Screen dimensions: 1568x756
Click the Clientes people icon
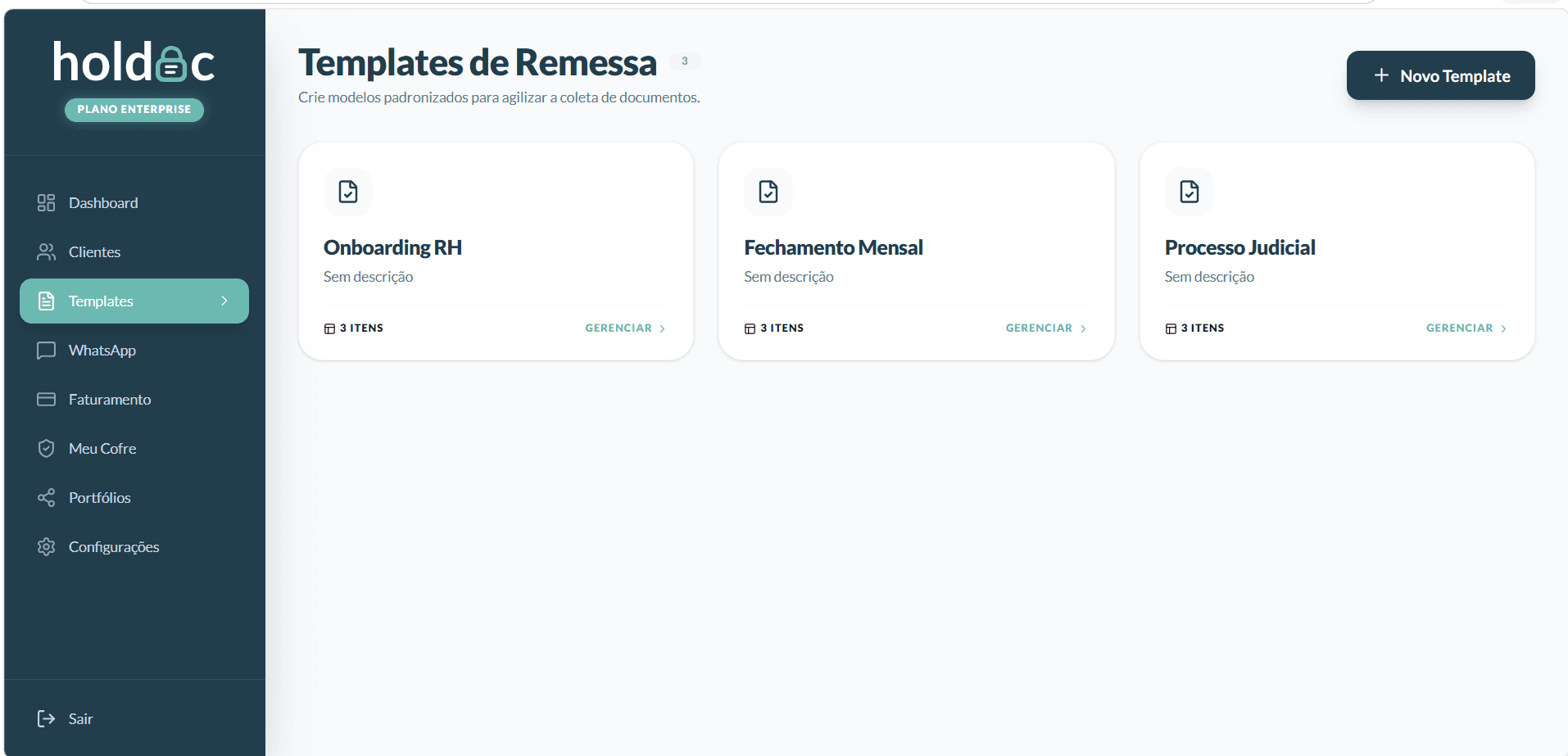coord(46,252)
